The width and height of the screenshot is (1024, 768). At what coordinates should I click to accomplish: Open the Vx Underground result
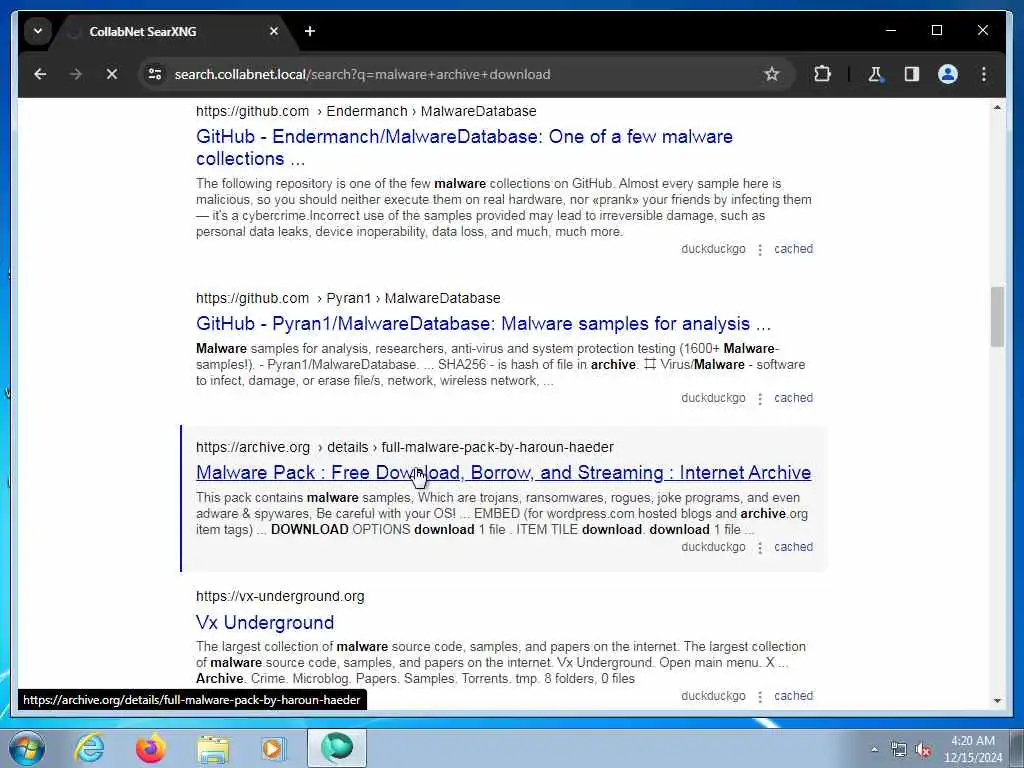[265, 622]
